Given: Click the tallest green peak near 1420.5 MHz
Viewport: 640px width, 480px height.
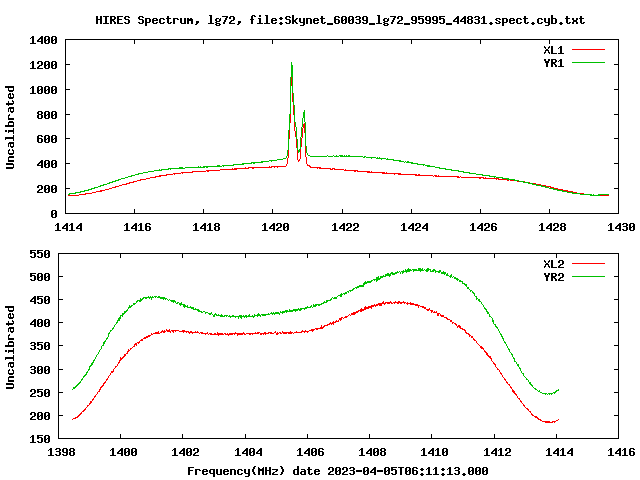Looking at the screenshot, I should (291, 63).
